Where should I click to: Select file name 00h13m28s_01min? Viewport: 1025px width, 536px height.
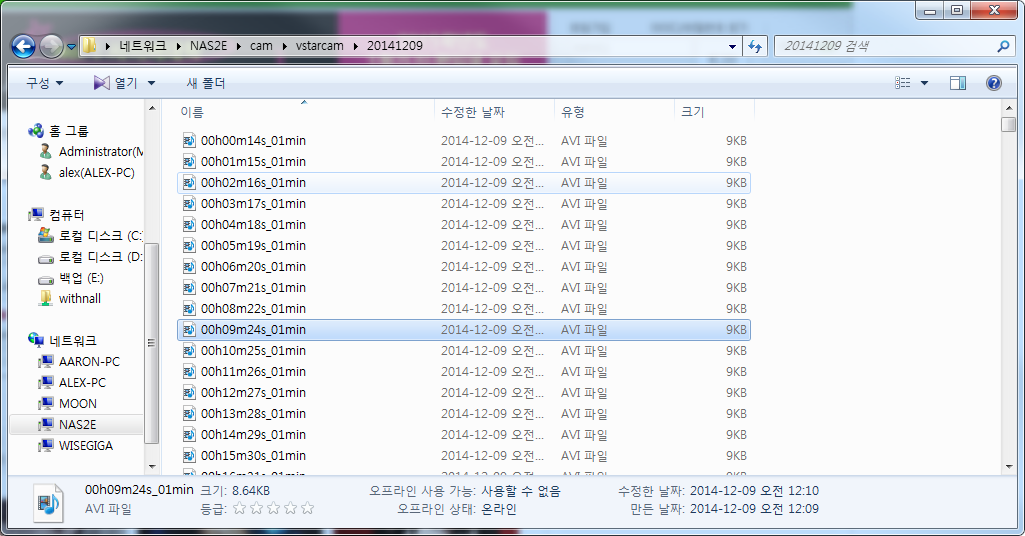click(x=253, y=413)
